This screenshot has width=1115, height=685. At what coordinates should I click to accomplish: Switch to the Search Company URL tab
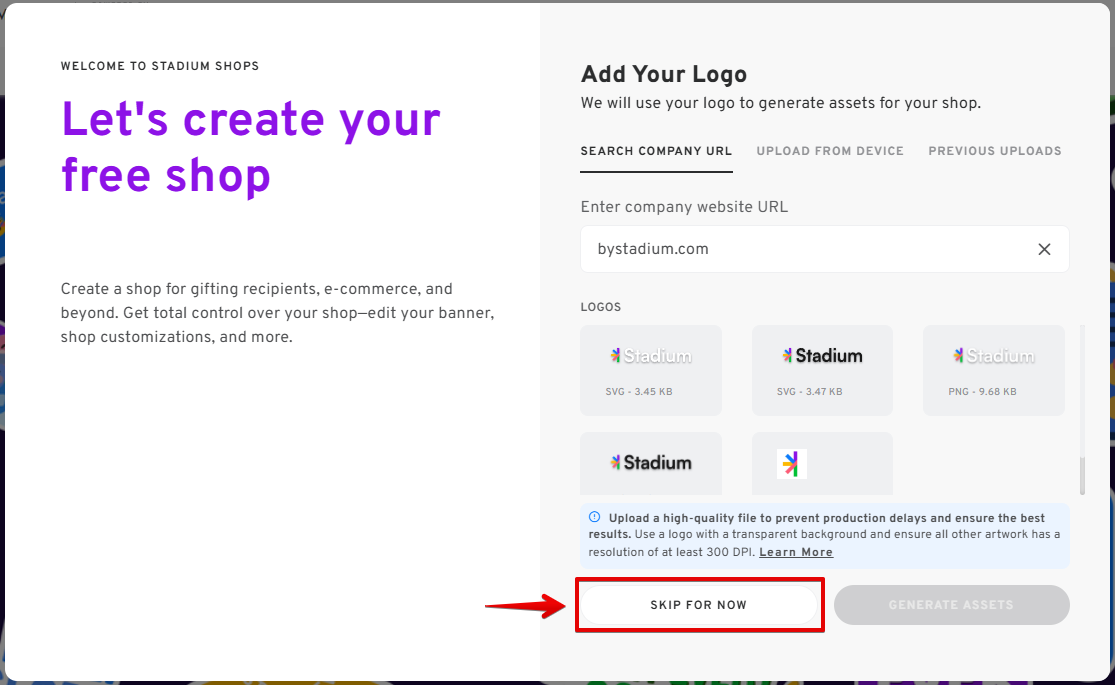tap(656, 151)
